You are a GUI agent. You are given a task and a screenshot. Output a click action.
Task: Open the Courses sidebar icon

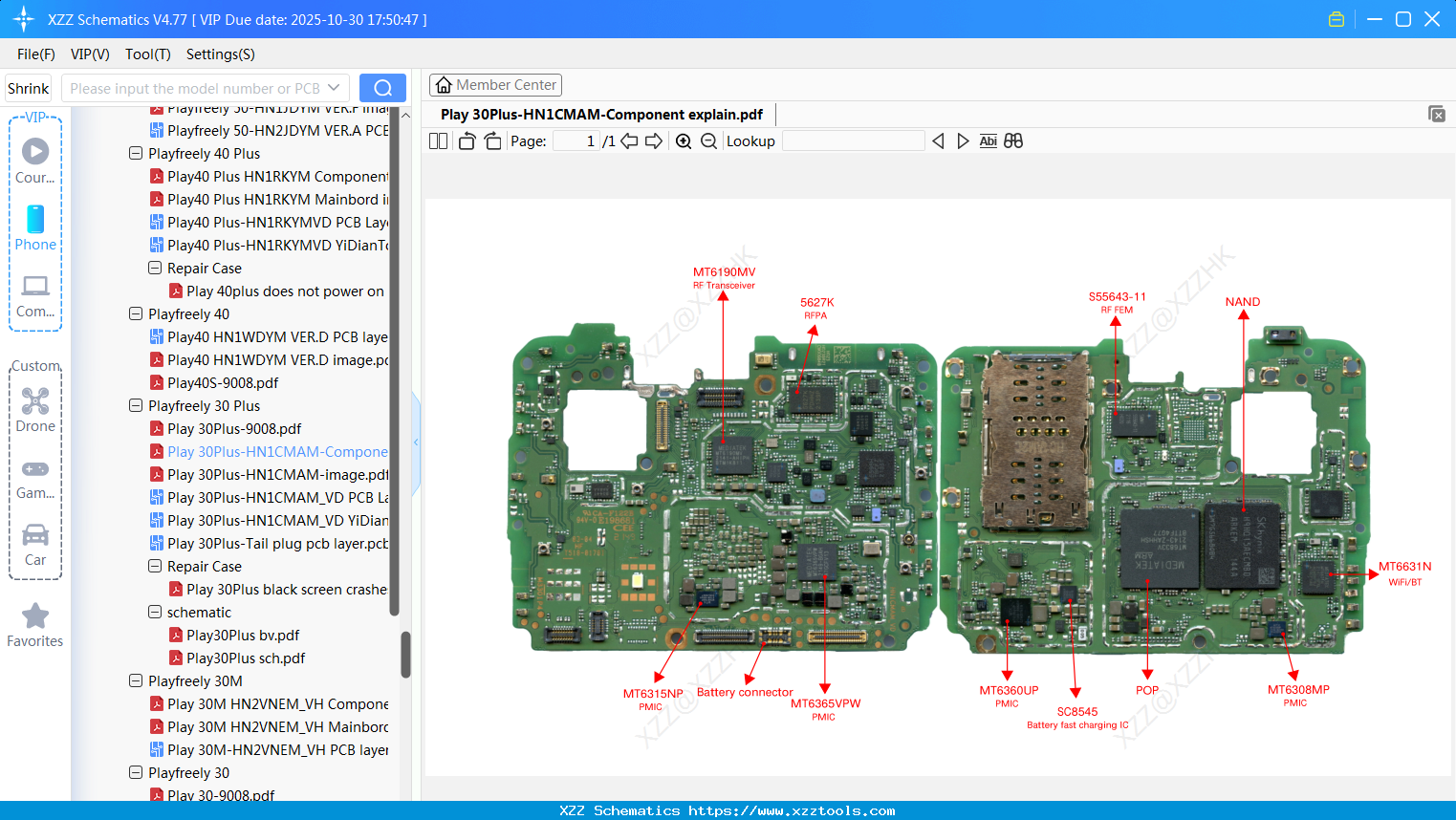35,161
